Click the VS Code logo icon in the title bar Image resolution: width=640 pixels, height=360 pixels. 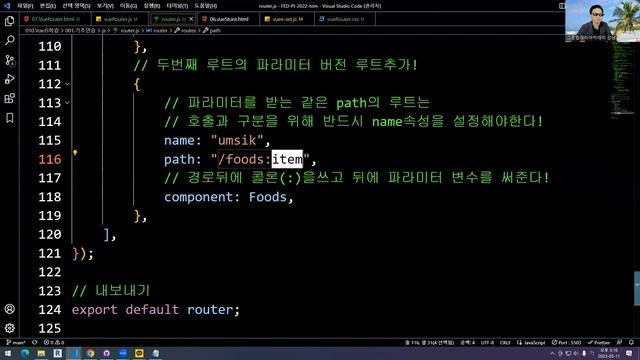pos(7,6)
